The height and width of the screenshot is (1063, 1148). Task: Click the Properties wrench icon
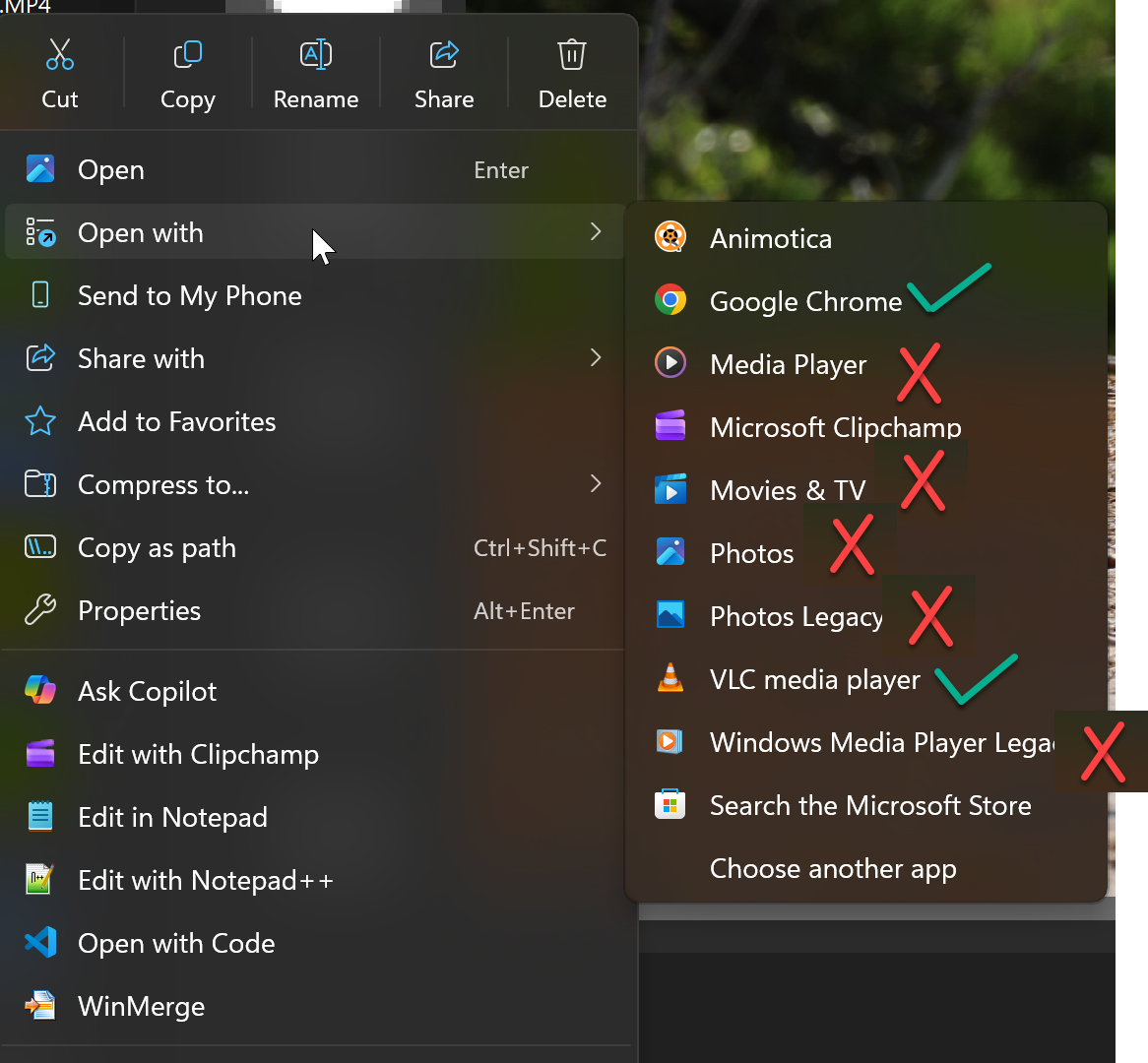click(40, 610)
